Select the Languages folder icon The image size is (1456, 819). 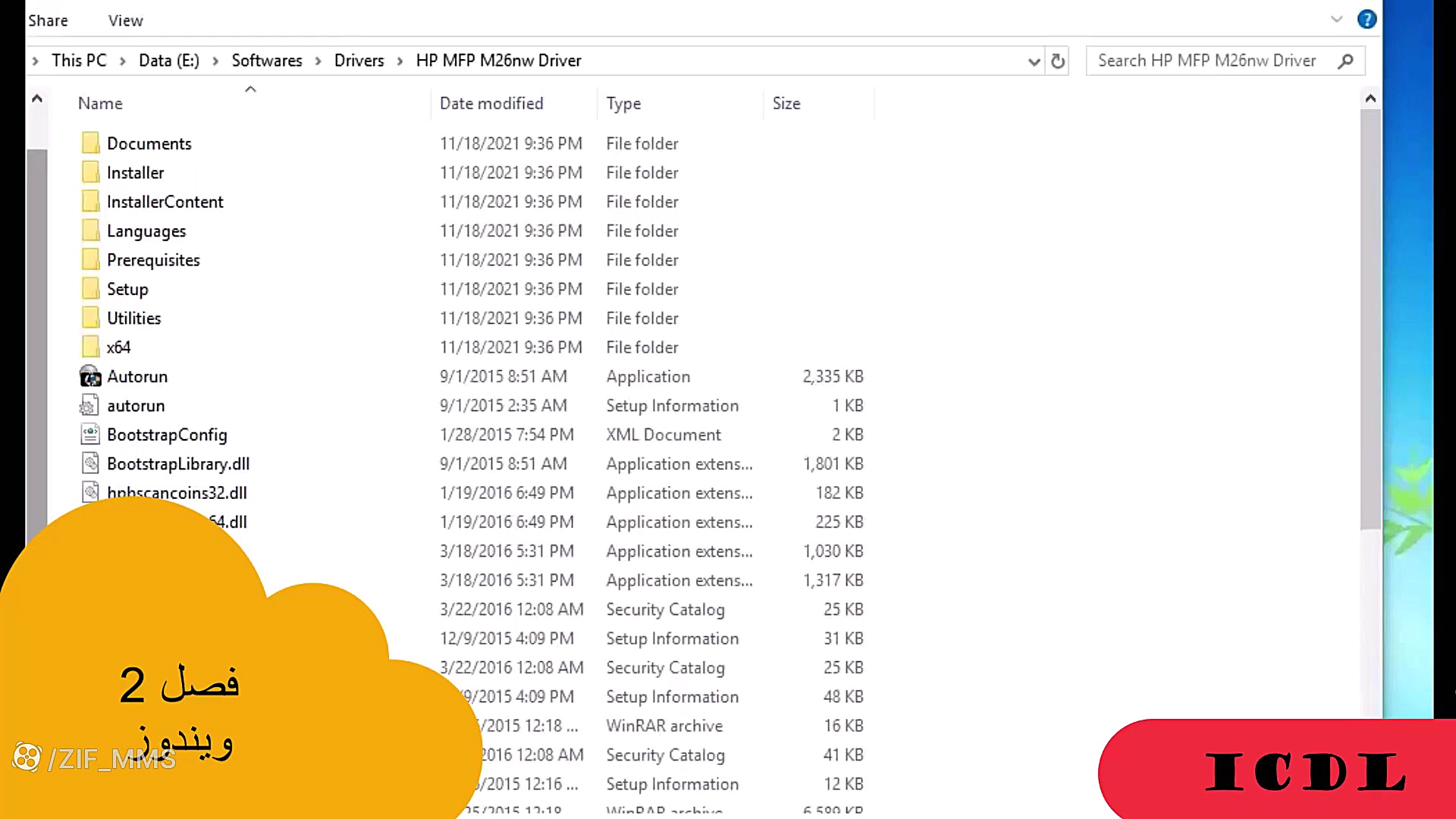tap(90, 231)
